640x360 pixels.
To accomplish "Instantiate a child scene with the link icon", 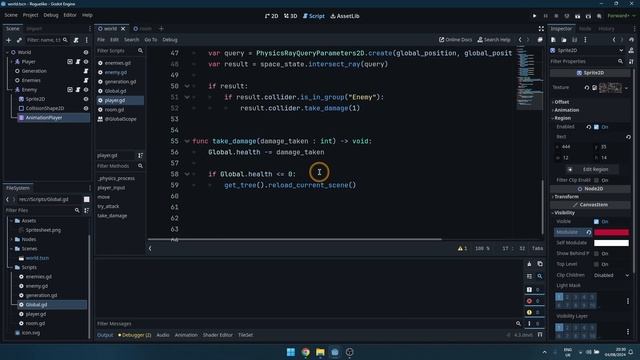I will [x=19, y=40].
